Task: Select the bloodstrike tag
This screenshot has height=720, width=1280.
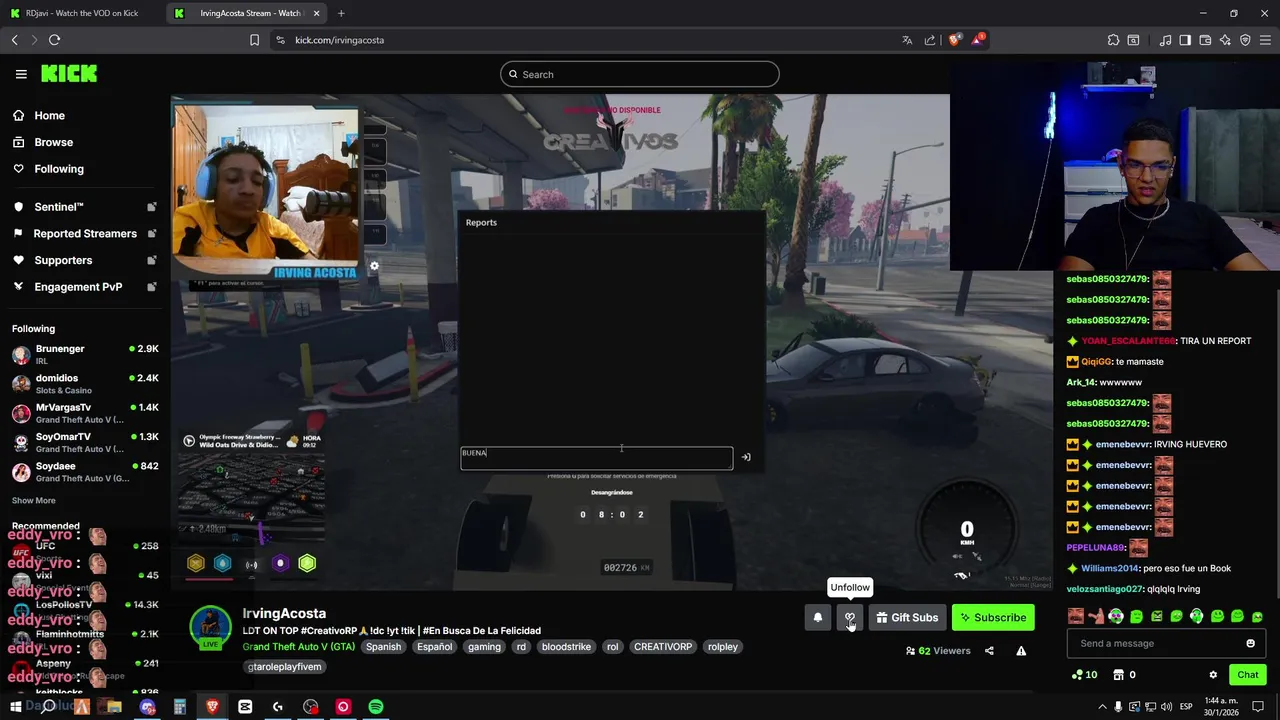Action: [x=566, y=647]
